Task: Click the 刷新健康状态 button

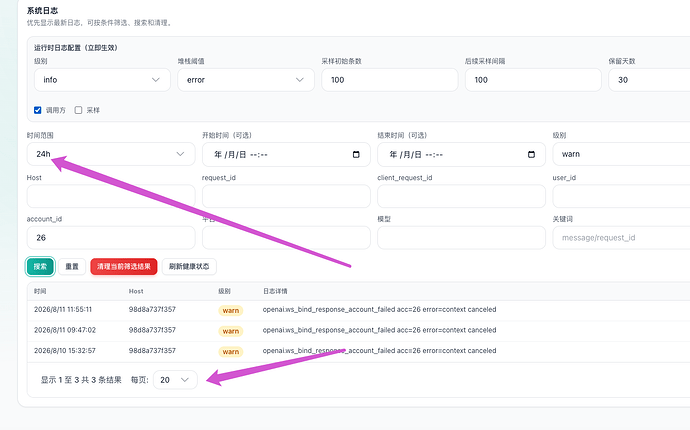Action: (189, 266)
